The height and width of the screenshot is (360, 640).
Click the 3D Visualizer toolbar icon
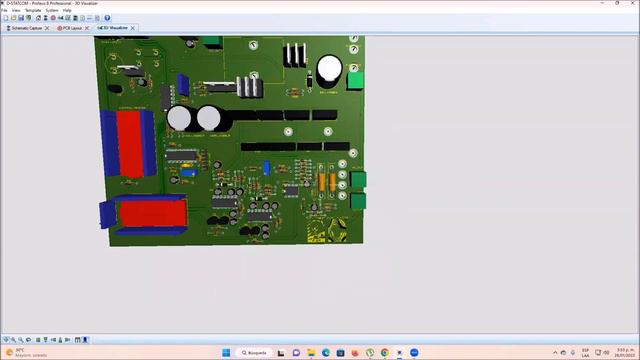(x=60, y=18)
